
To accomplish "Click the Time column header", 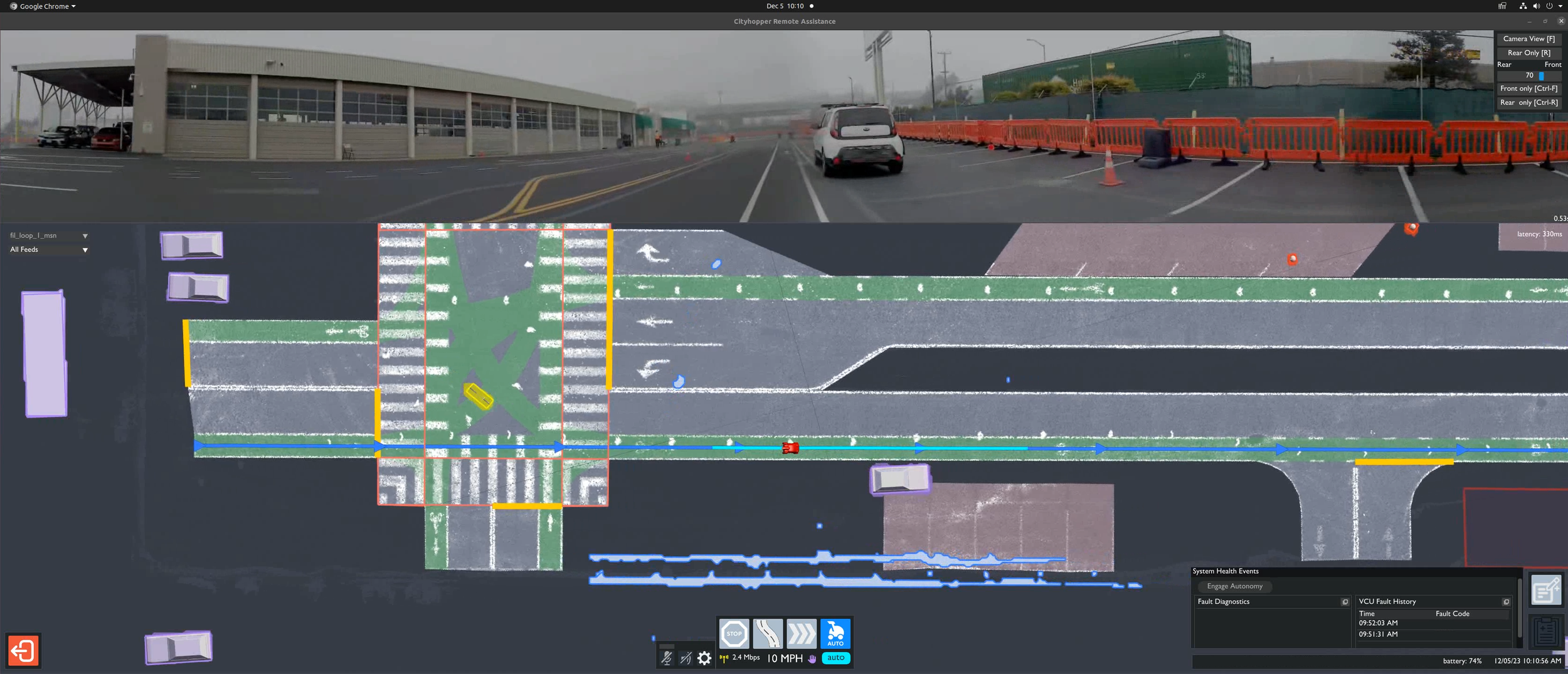I will [x=1367, y=614].
